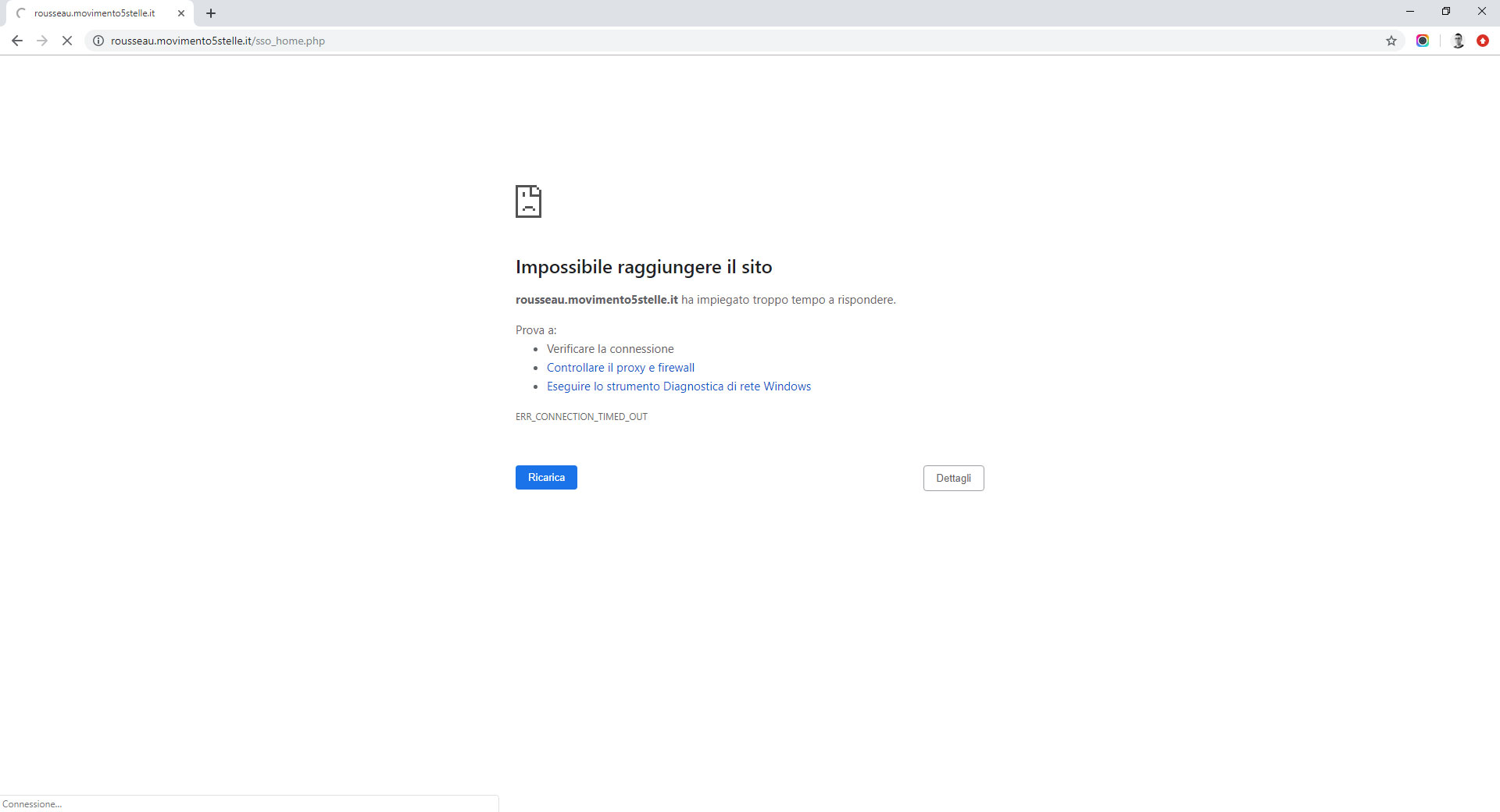Close the rousseau.movimento5stelle.it tab

[181, 13]
